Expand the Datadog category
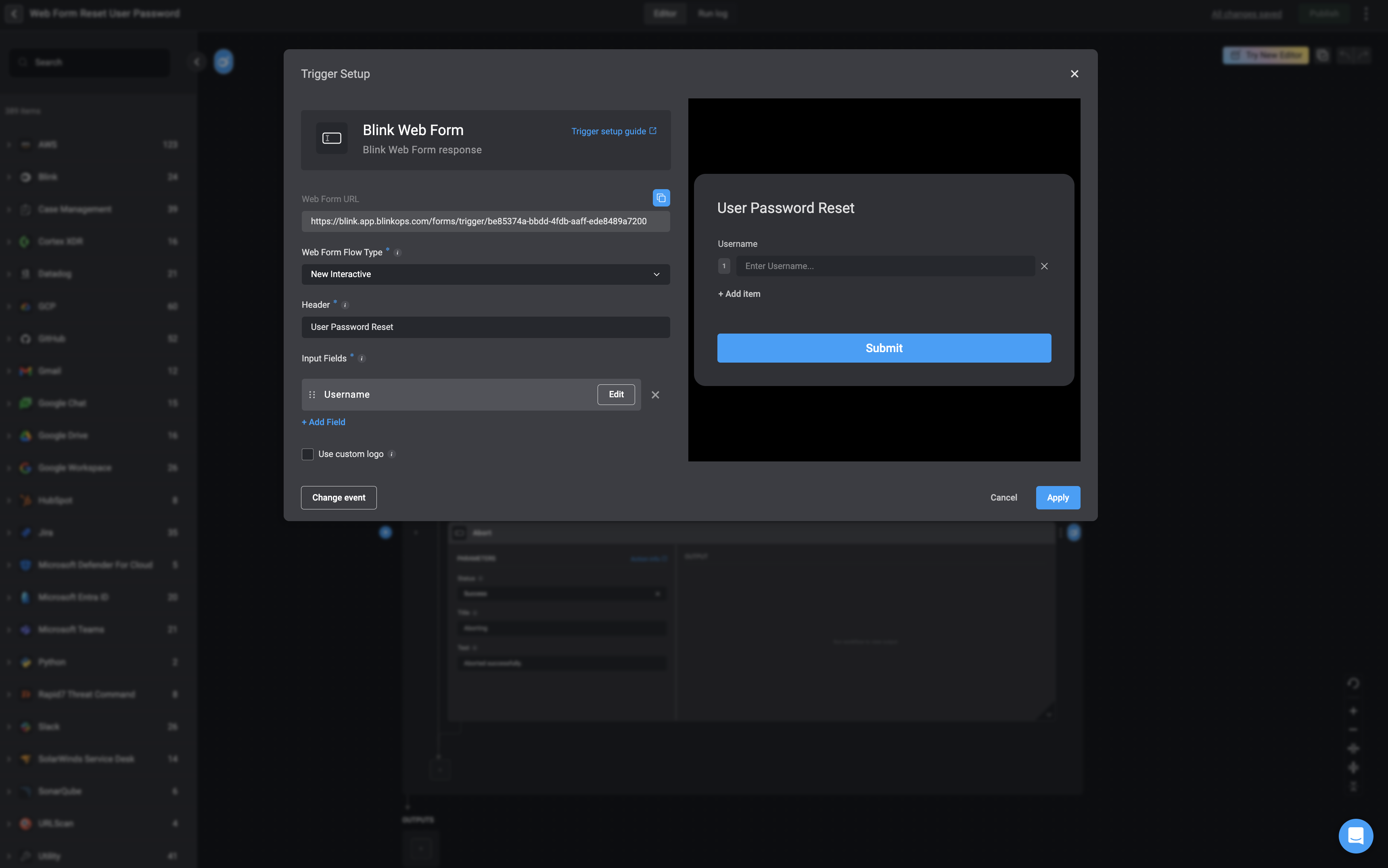 [9, 274]
